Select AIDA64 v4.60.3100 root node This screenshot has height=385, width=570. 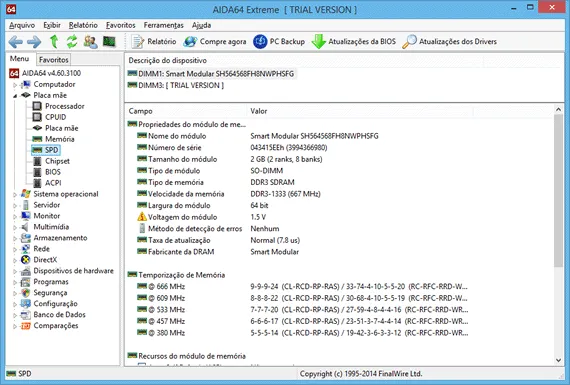(x=45, y=73)
